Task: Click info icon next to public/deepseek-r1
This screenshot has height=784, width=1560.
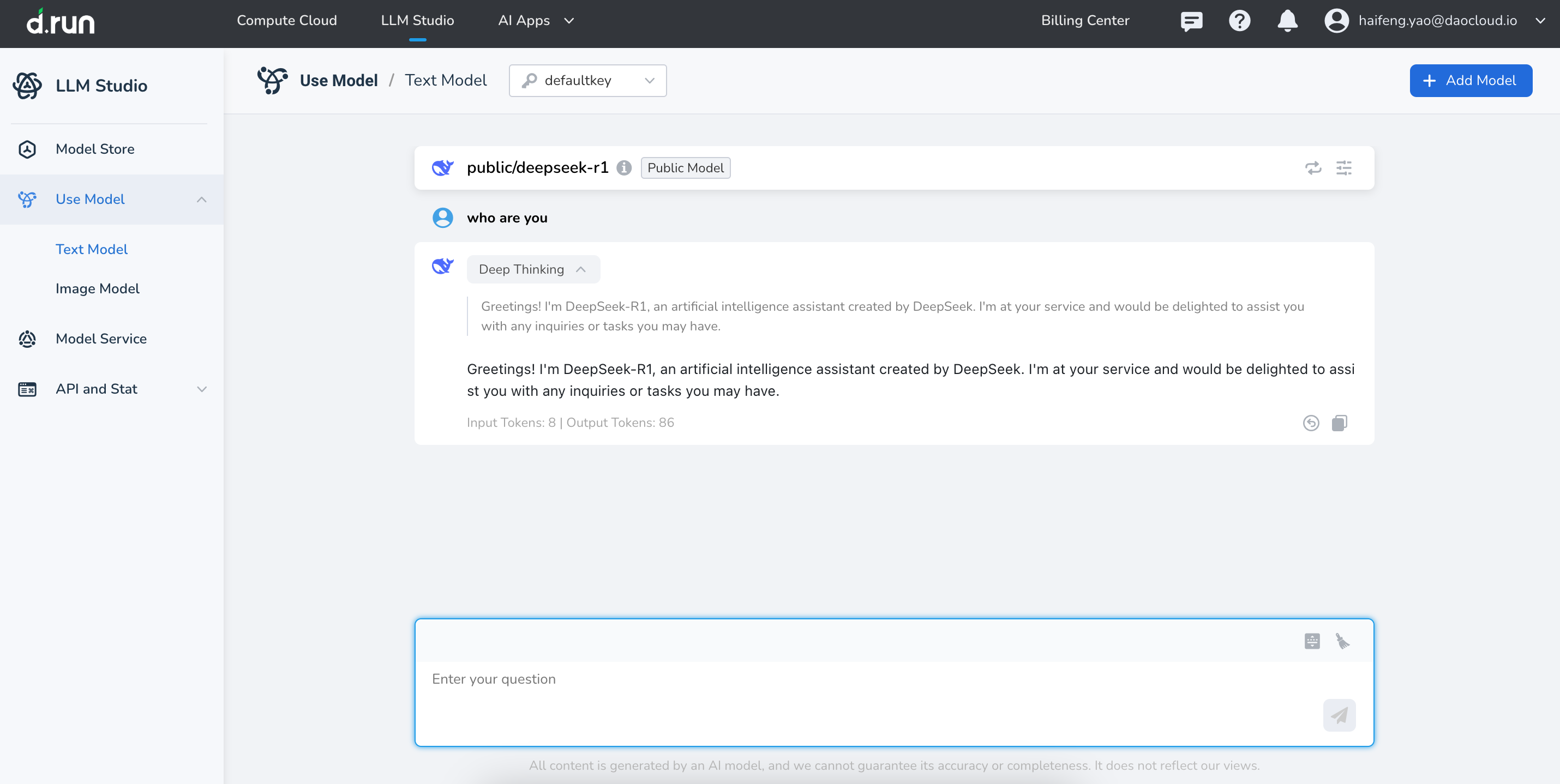Action: click(624, 168)
